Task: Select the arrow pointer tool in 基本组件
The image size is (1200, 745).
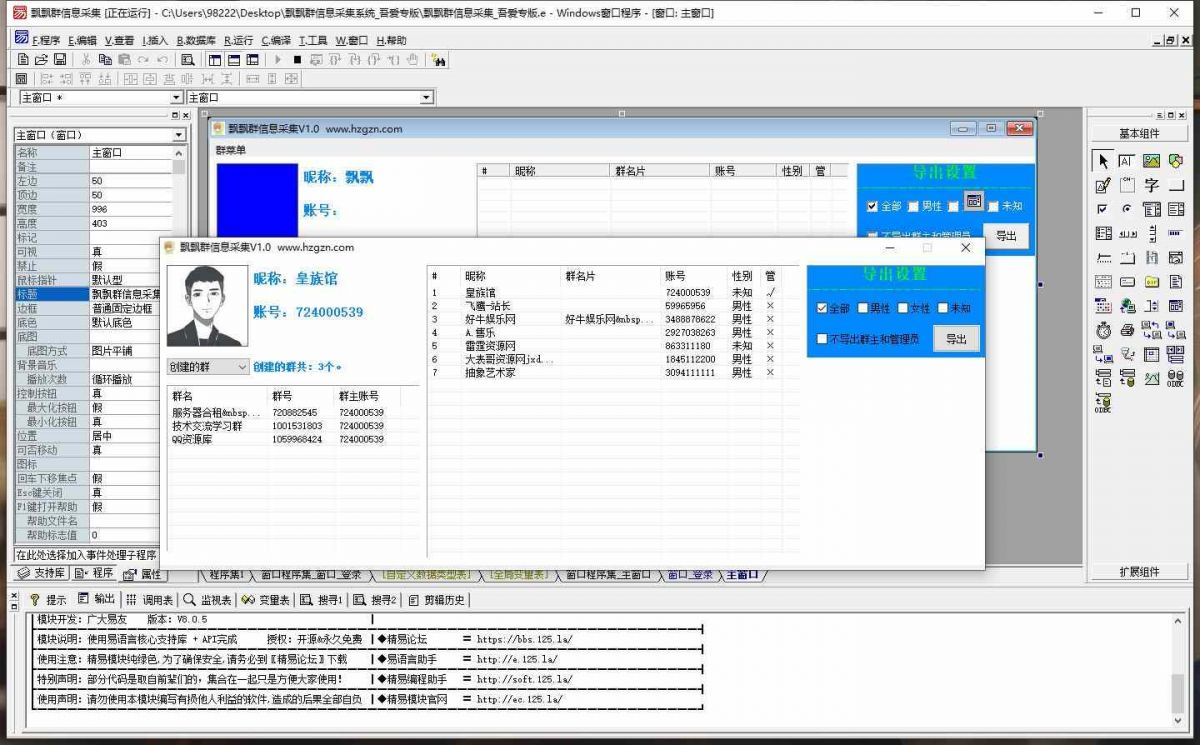Action: pyautogui.click(x=1103, y=161)
